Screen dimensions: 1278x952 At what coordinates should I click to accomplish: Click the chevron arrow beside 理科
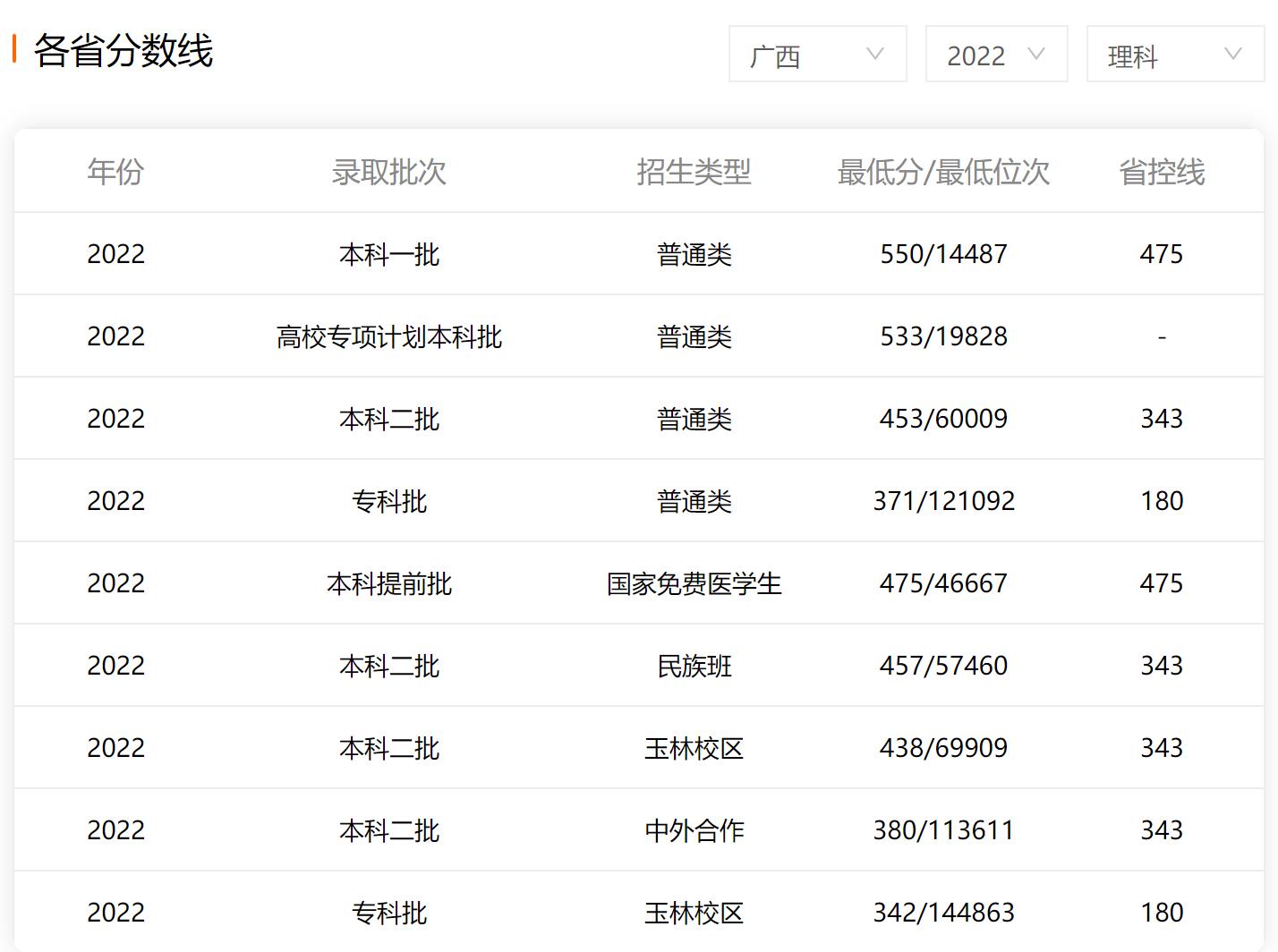pyautogui.click(x=1232, y=55)
